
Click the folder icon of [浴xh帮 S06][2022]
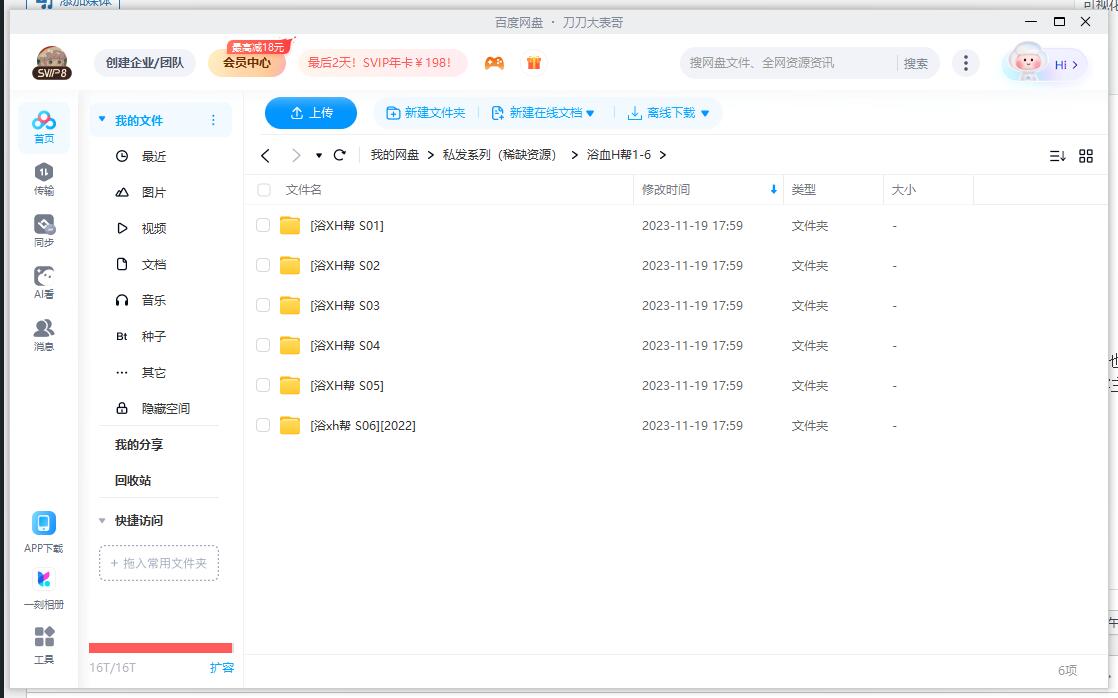(x=289, y=426)
